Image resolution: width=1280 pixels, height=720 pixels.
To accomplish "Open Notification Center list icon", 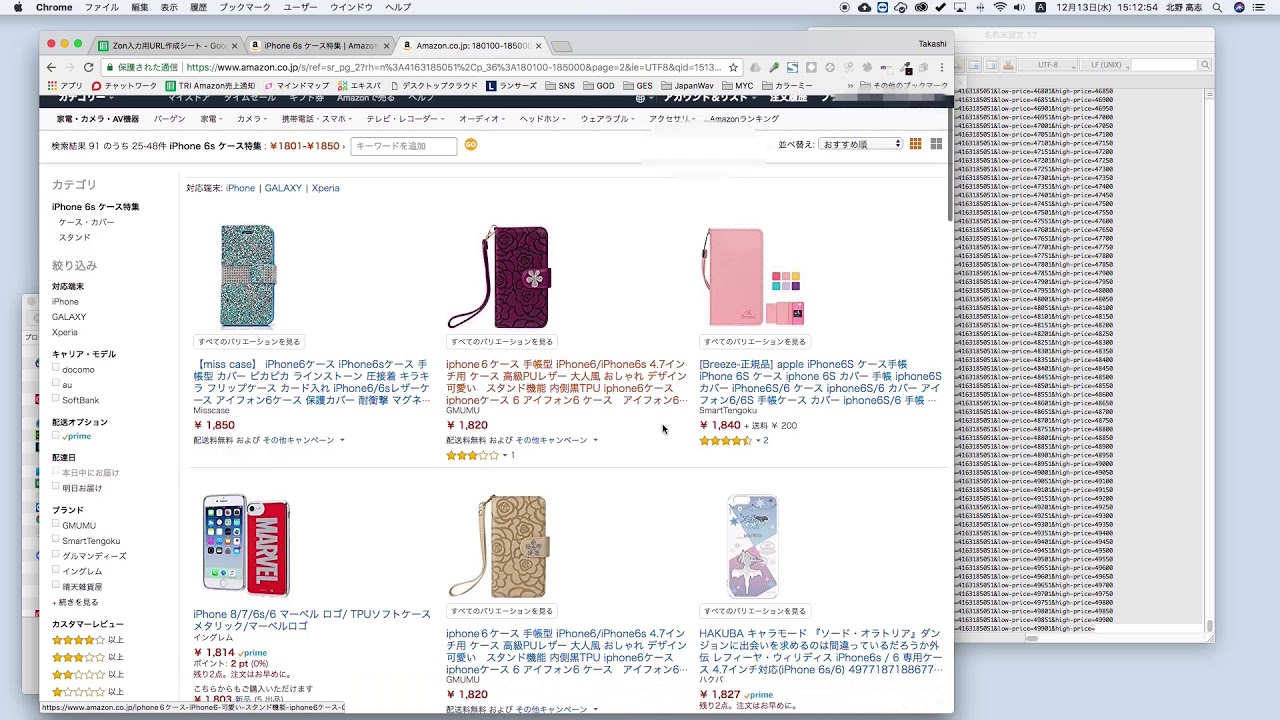I will tap(1260, 7).
